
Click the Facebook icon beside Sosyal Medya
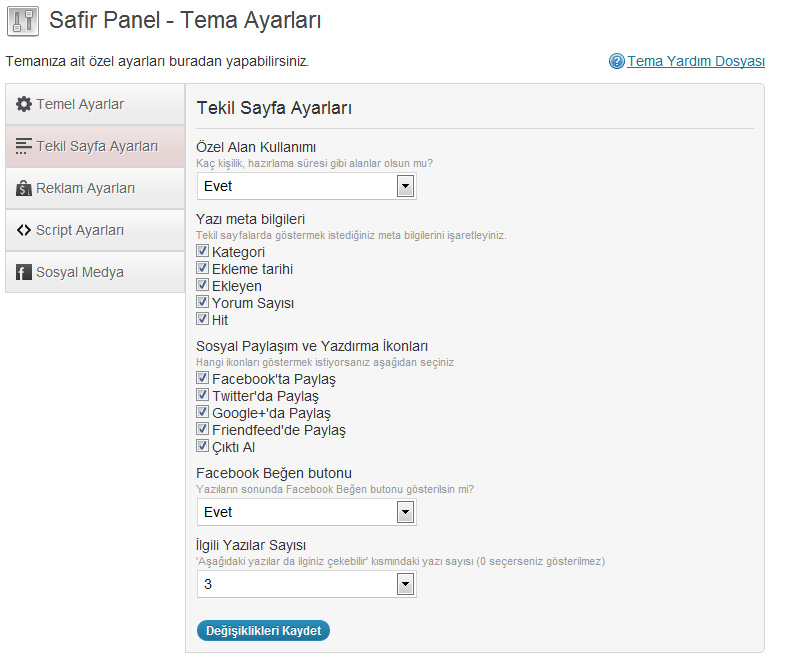click(x=24, y=272)
